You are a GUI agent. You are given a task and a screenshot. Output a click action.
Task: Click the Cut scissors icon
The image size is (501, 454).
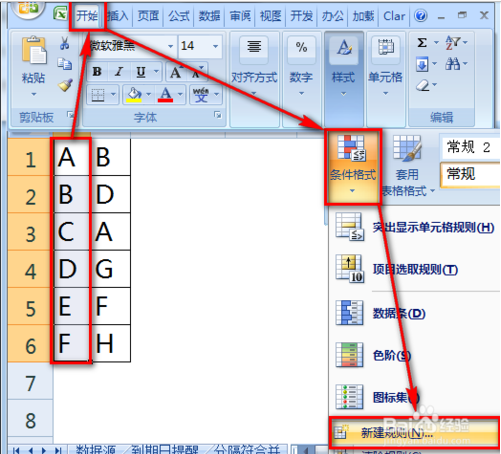pos(64,43)
